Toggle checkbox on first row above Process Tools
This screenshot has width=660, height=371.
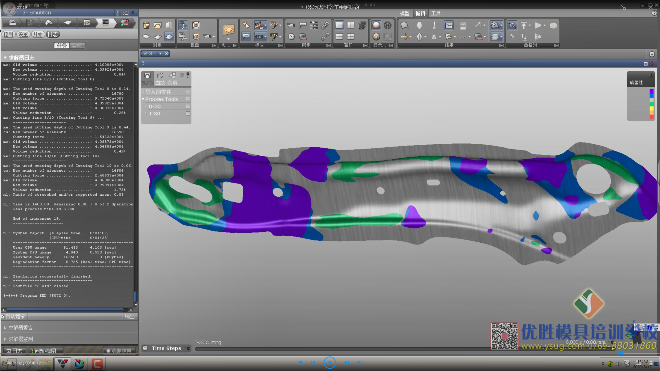click(x=188, y=91)
